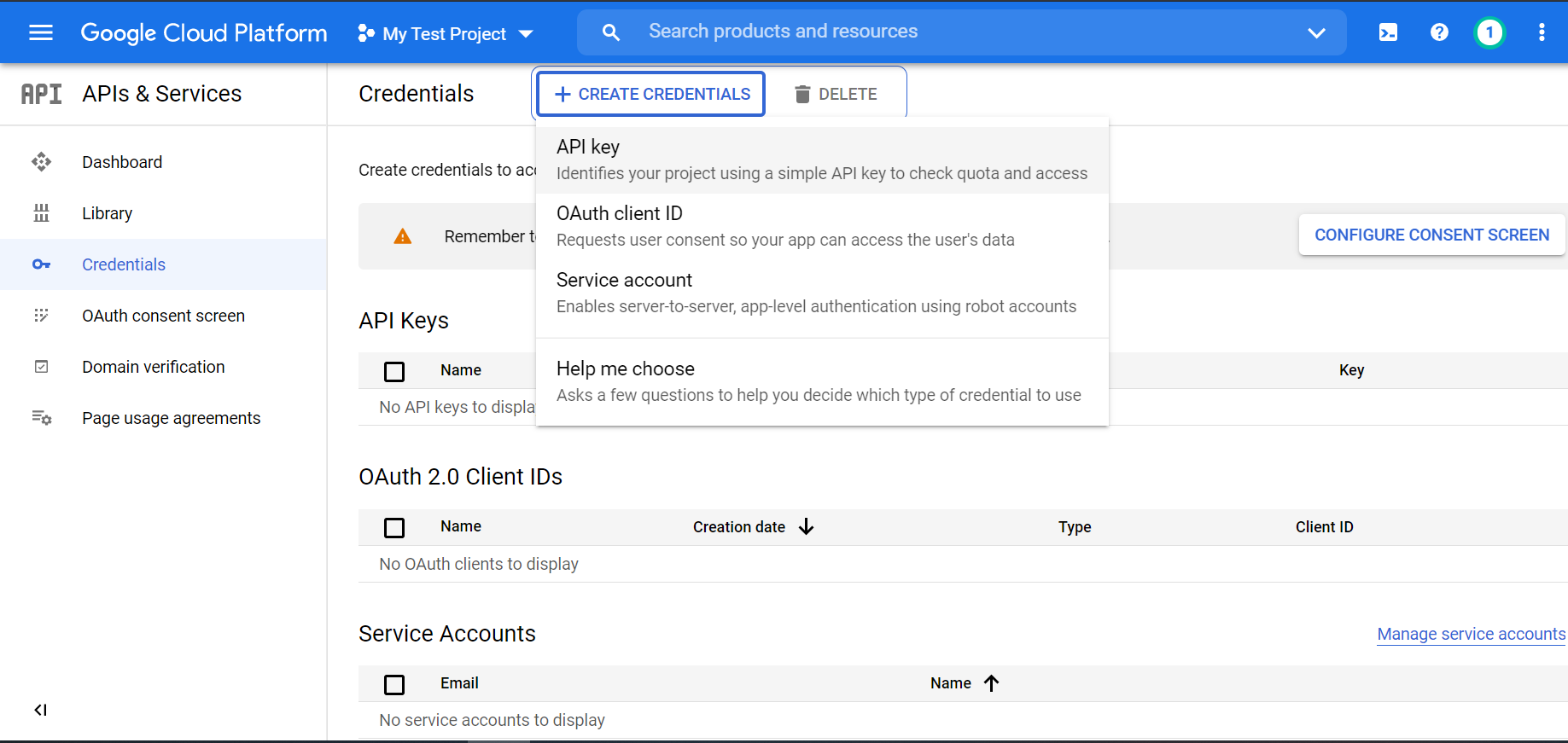Open the notifications badge showing 1
Screen dimensions: 1568x743
pos(1489,32)
